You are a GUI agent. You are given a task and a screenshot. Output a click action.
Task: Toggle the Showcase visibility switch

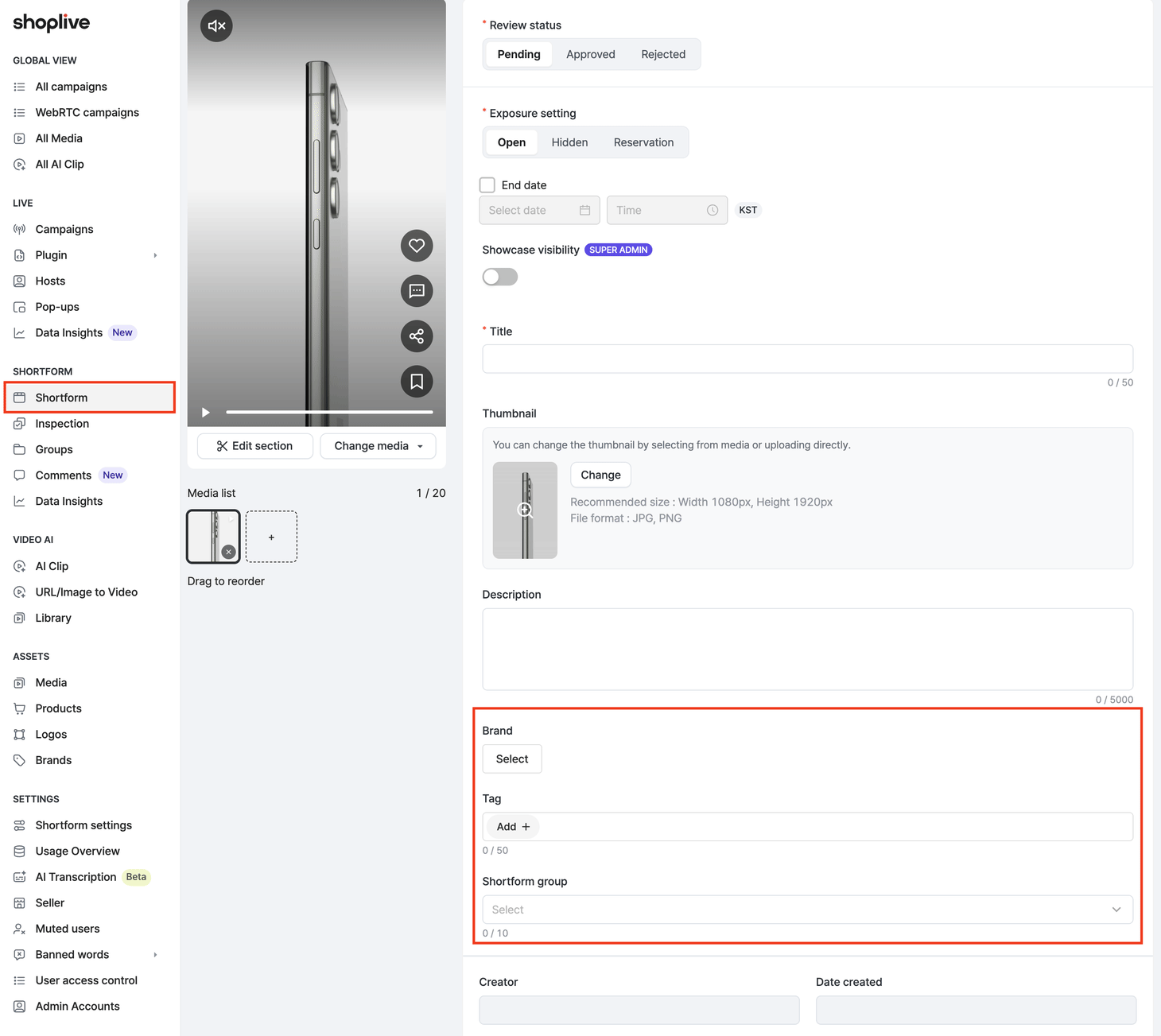500,277
